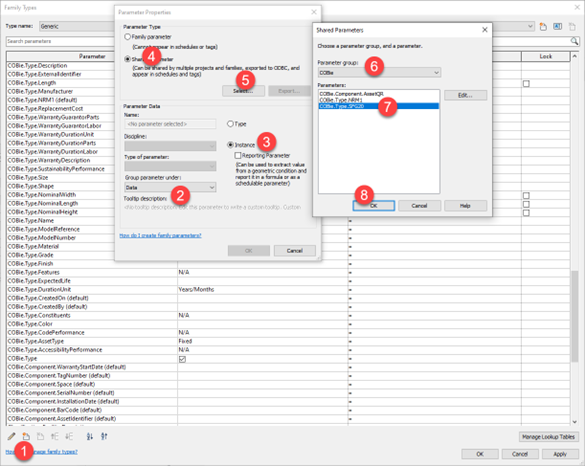Viewport: 585px width, 466px height.
Task: Click the Lock column header
Action: pos(545,56)
